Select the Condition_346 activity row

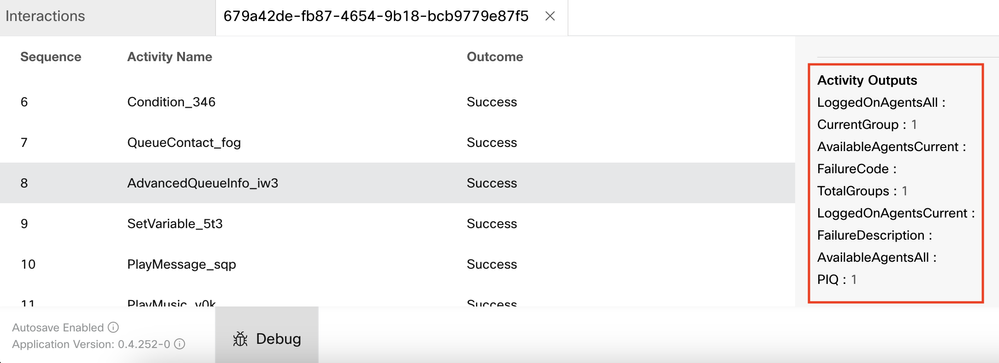click(398, 102)
